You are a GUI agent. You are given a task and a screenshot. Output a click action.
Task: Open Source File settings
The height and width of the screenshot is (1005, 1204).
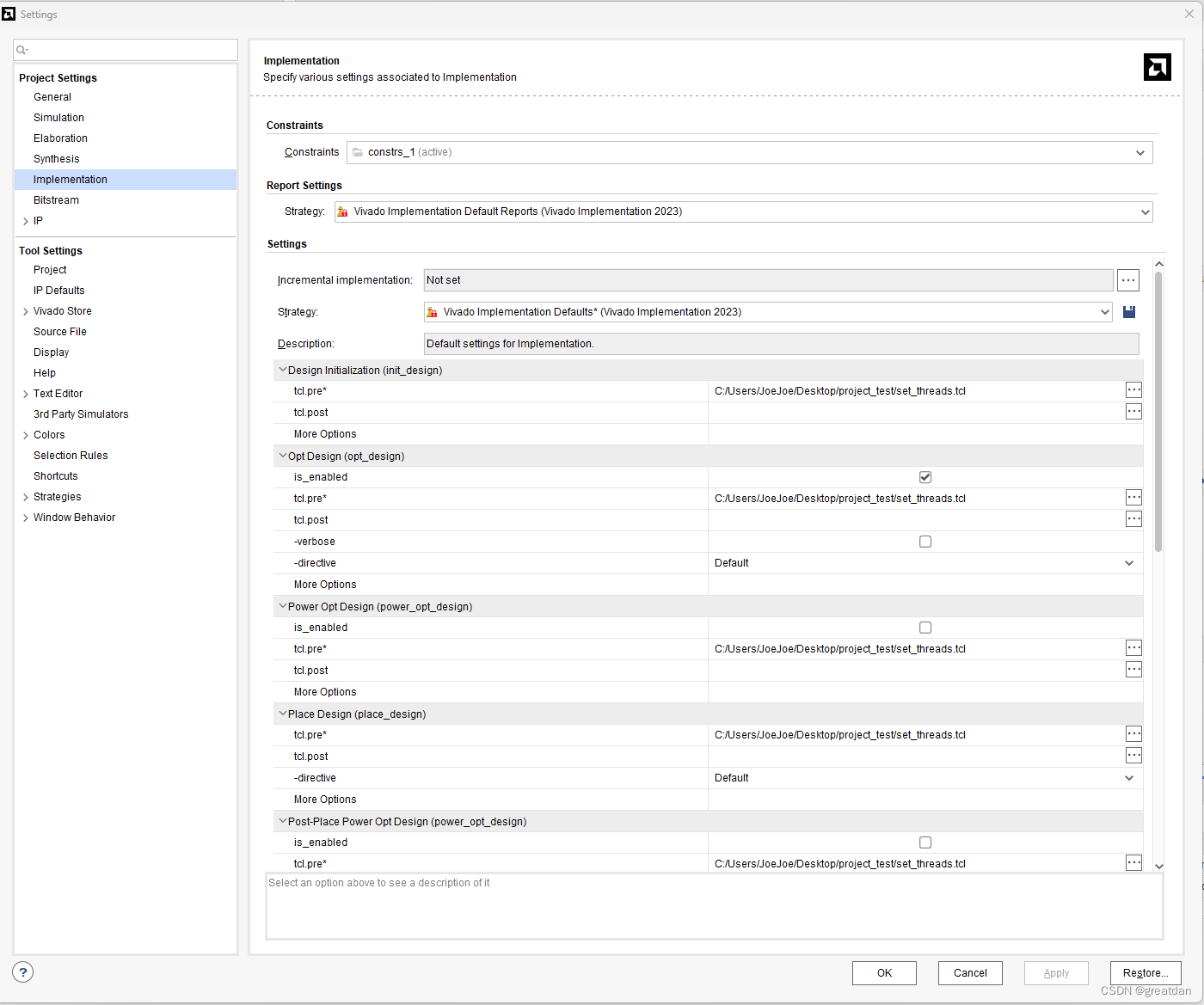pos(59,332)
